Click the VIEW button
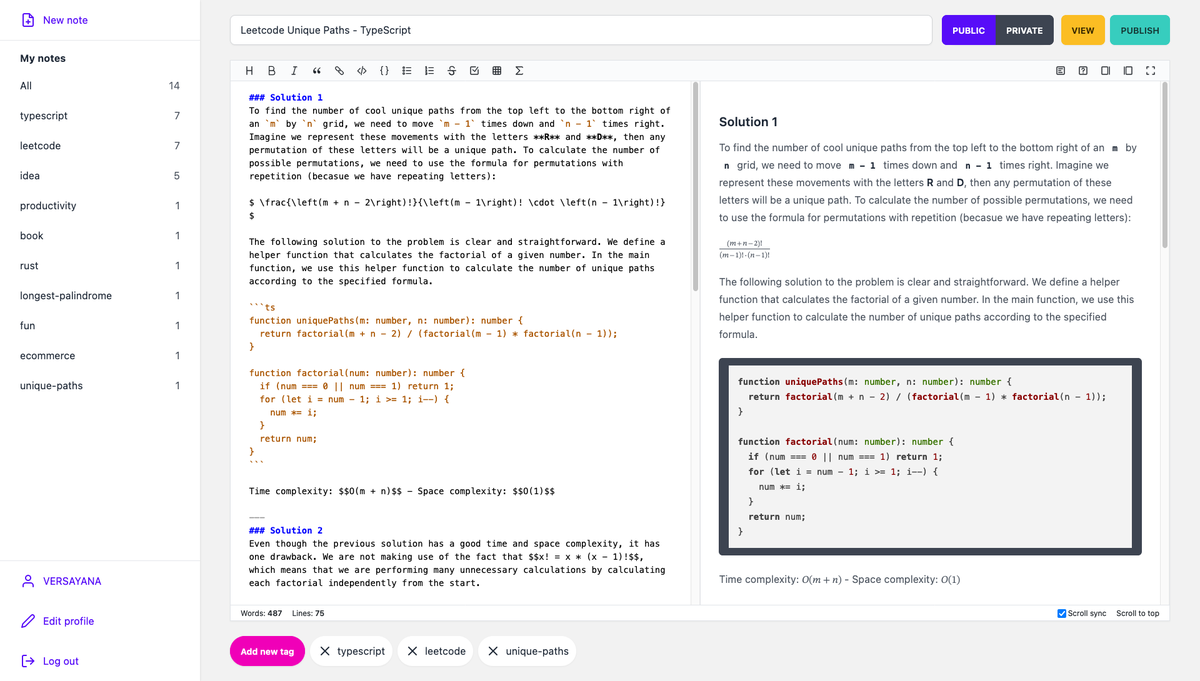Screen dimensions: 1200x681 [1082, 30]
